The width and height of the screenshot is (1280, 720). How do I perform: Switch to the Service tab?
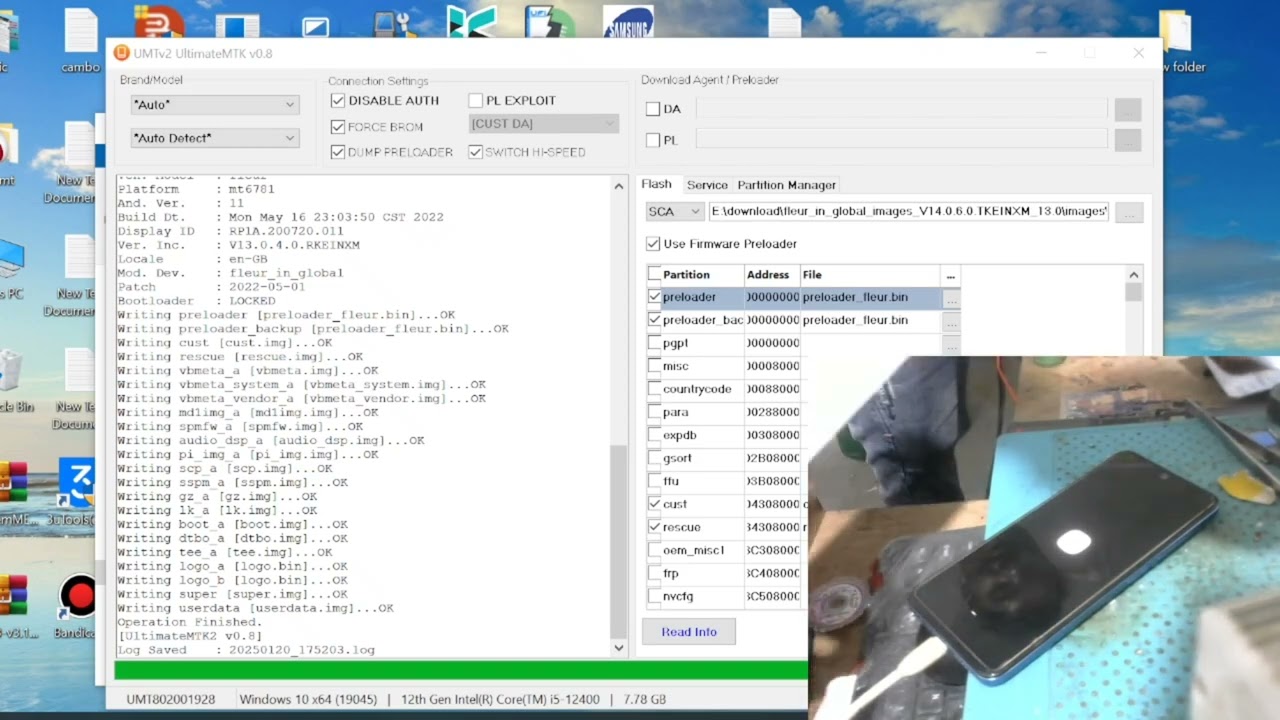click(707, 185)
